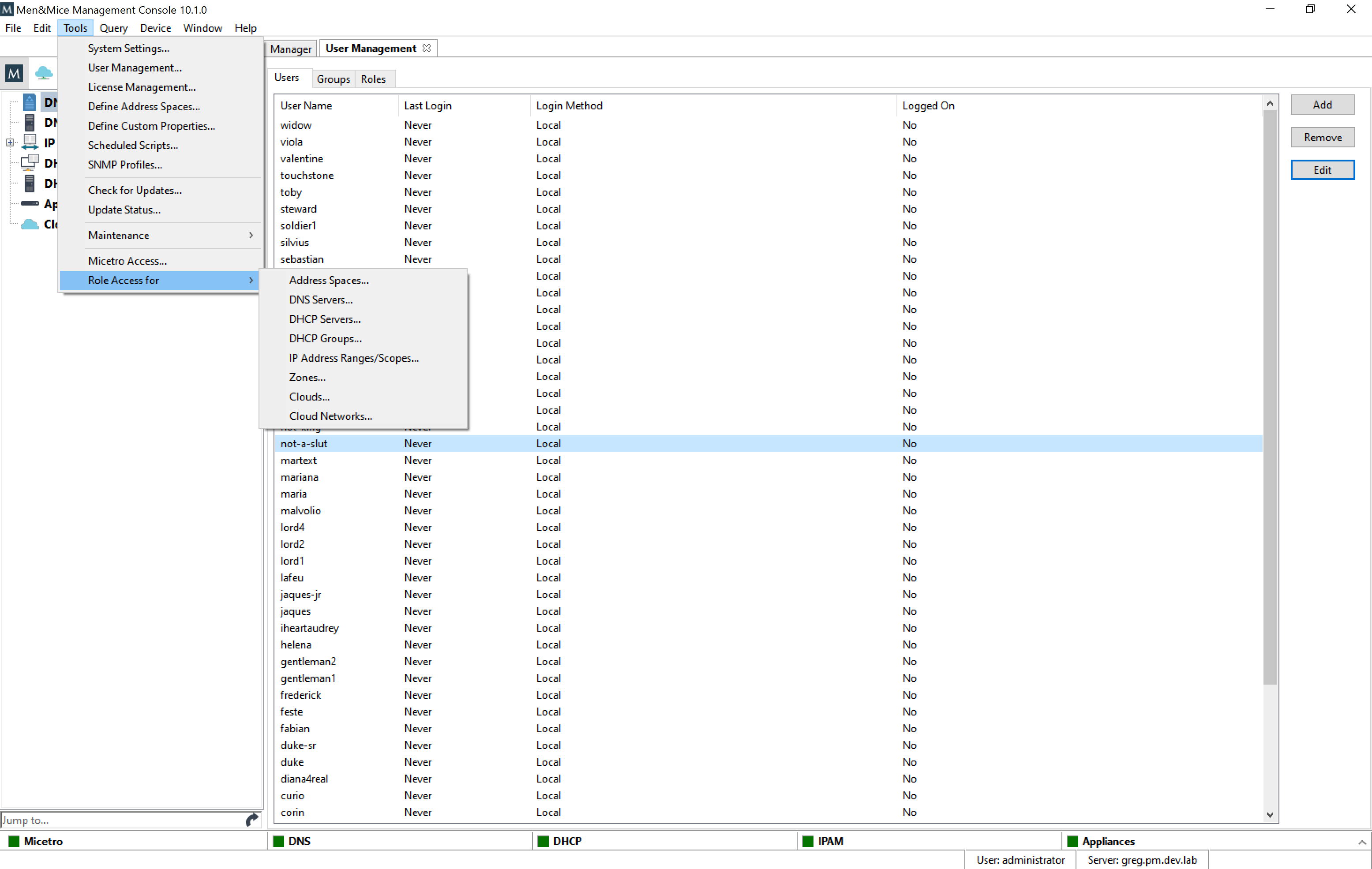Close the User Management tab
This screenshot has width=1372, height=869.
426,49
